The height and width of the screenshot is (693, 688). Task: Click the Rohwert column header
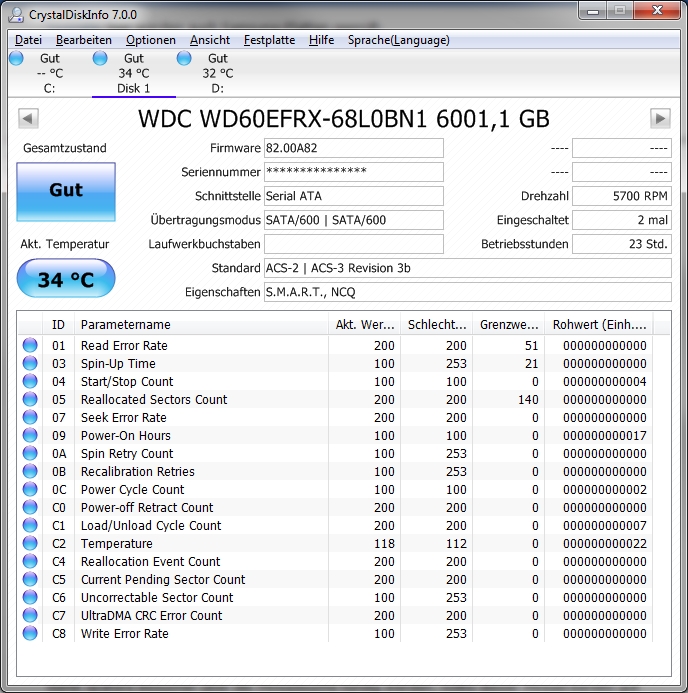tap(599, 324)
